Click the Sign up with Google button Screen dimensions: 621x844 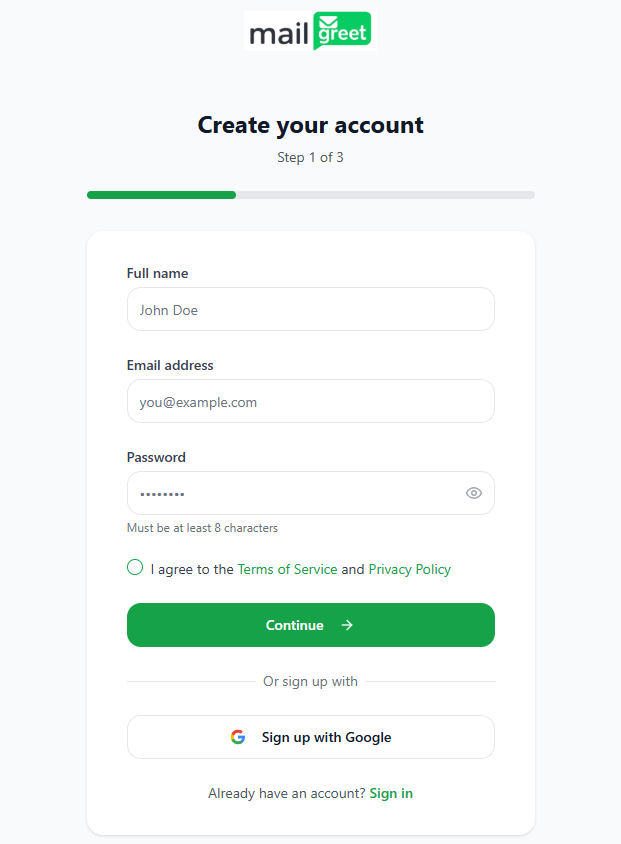[x=310, y=736]
